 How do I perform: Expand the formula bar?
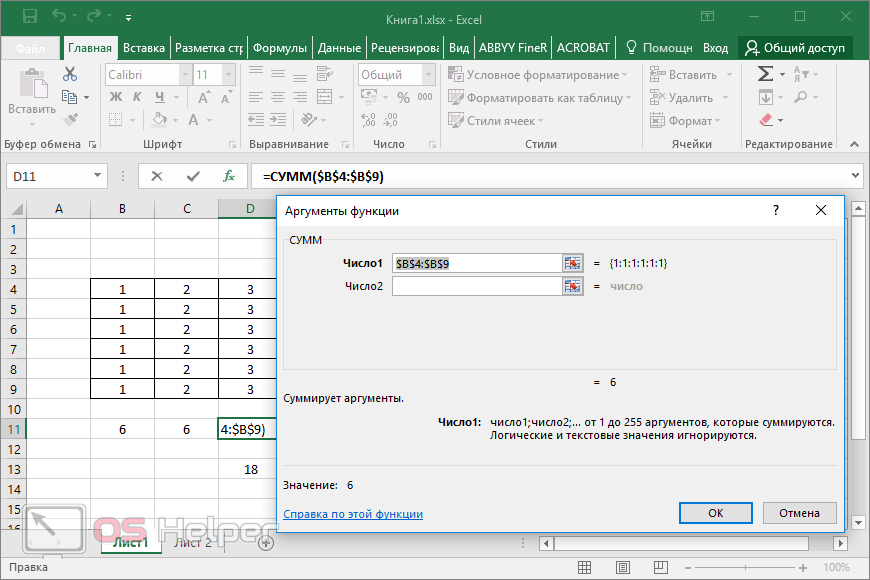(x=854, y=176)
